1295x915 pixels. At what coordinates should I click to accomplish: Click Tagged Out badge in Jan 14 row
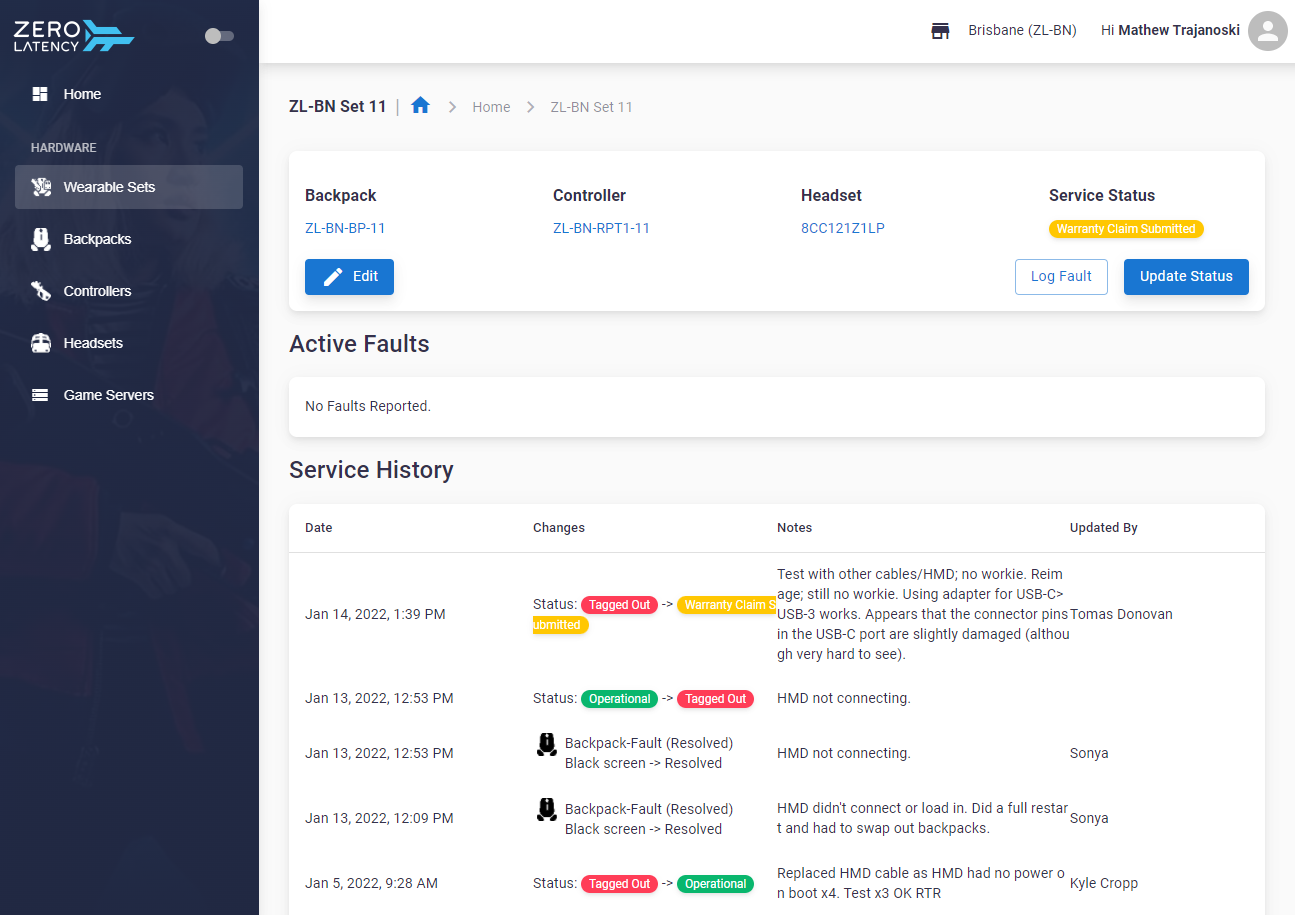[x=619, y=605]
